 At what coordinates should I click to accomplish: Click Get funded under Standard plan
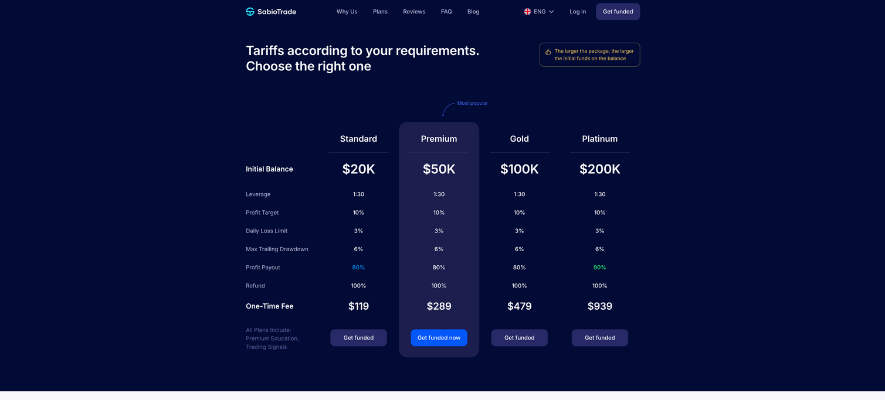tap(358, 337)
